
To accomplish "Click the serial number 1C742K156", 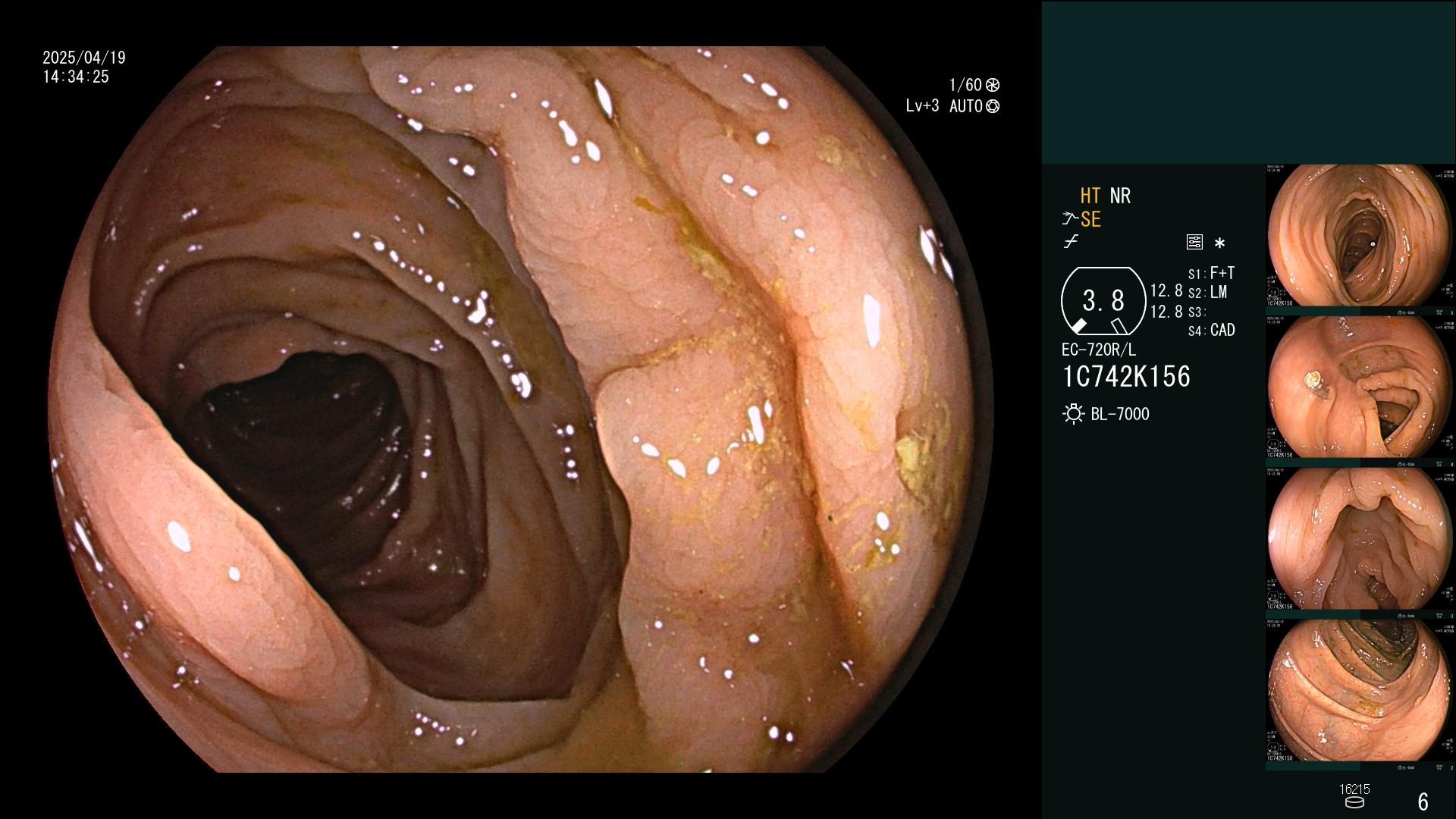I will 1126,377.
